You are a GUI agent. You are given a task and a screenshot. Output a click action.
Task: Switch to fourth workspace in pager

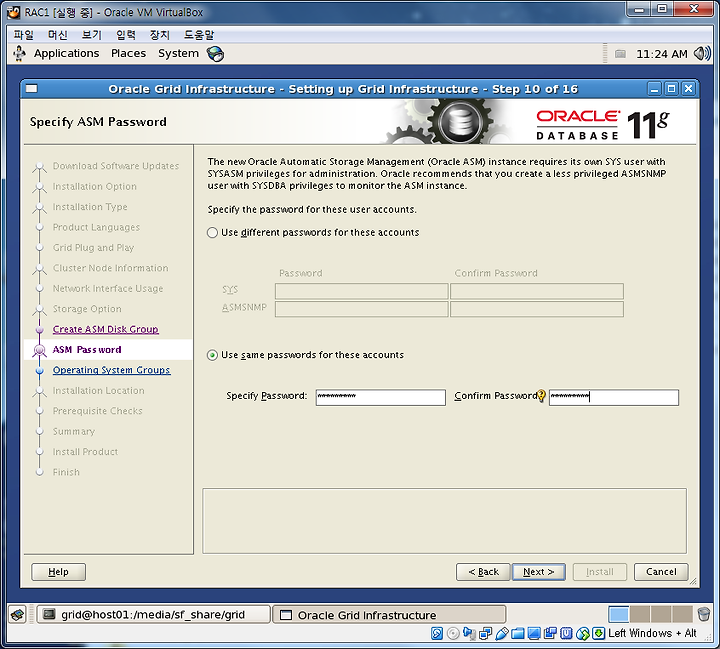click(x=682, y=614)
